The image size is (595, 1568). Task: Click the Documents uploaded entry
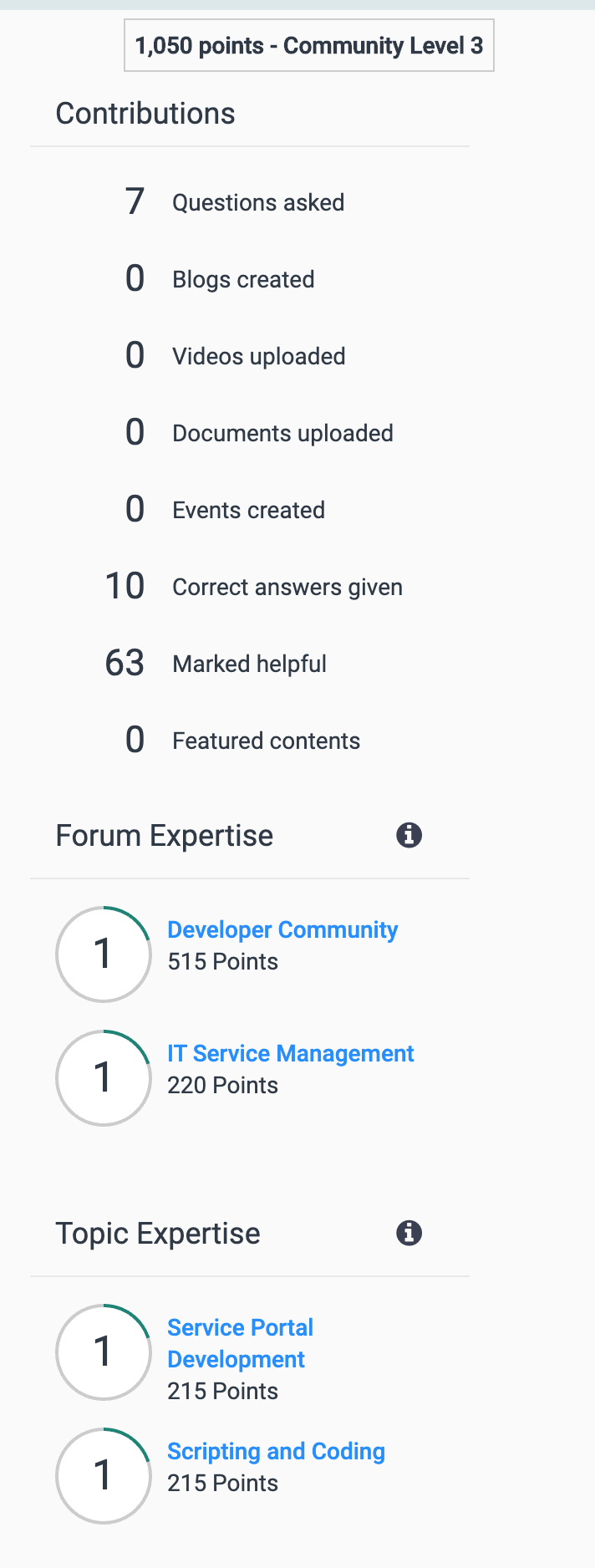click(259, 433)
